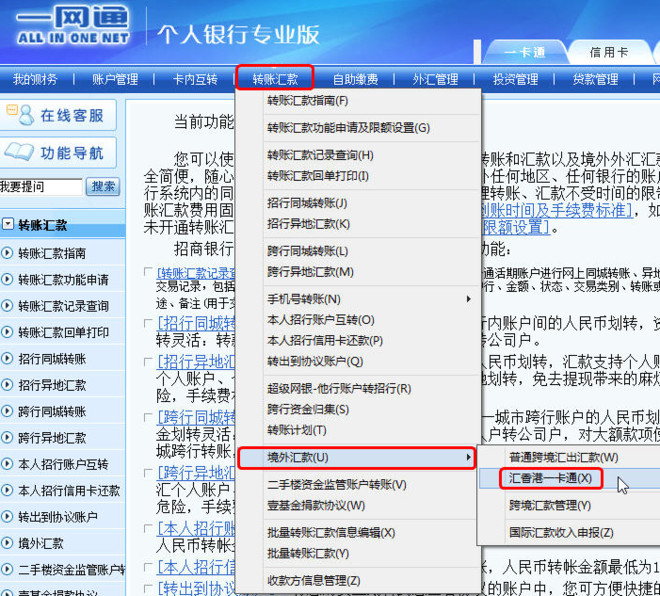The width and height of the screenshot is (660, 596).
Task: Choose 转账计划(T) menu entry
Action: click(x=297, y=430)
